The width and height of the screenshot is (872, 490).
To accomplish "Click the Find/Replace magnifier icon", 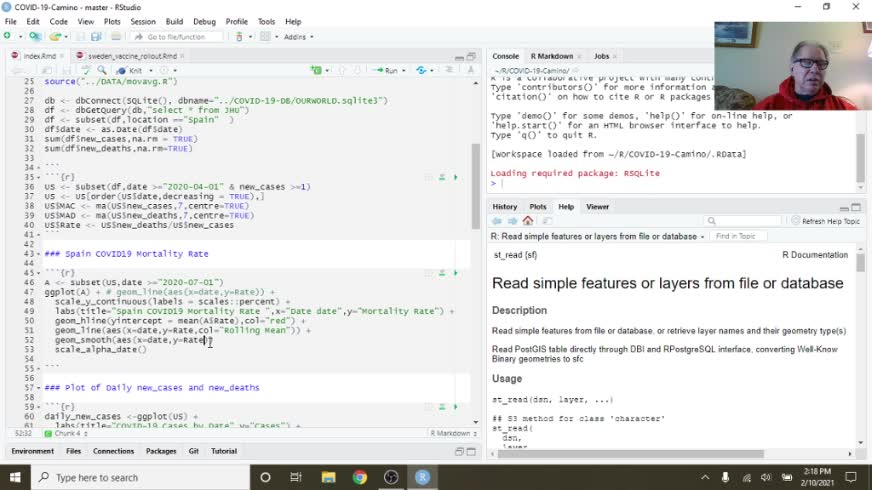I will coord(102,70).
